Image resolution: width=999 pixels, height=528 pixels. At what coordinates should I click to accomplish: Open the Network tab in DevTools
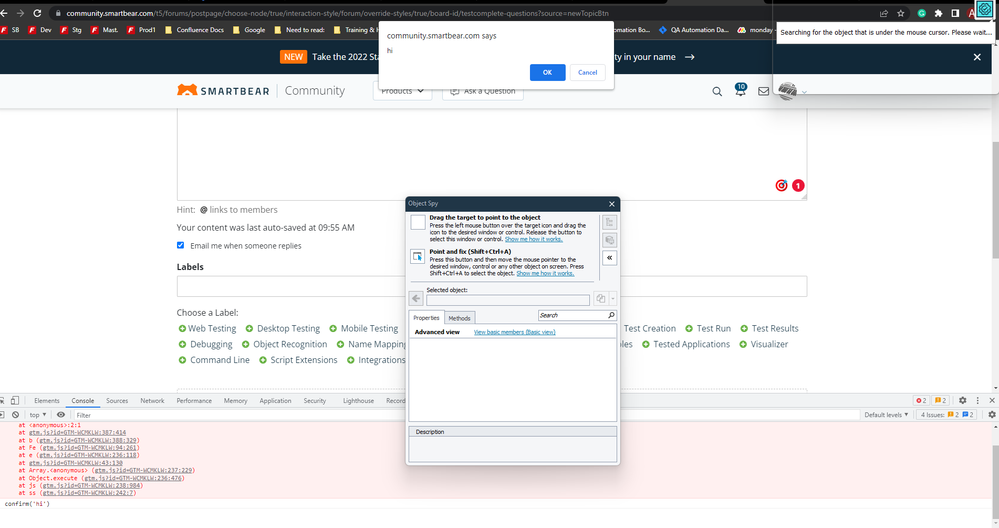pyautogui.click(x=152, y=400)
